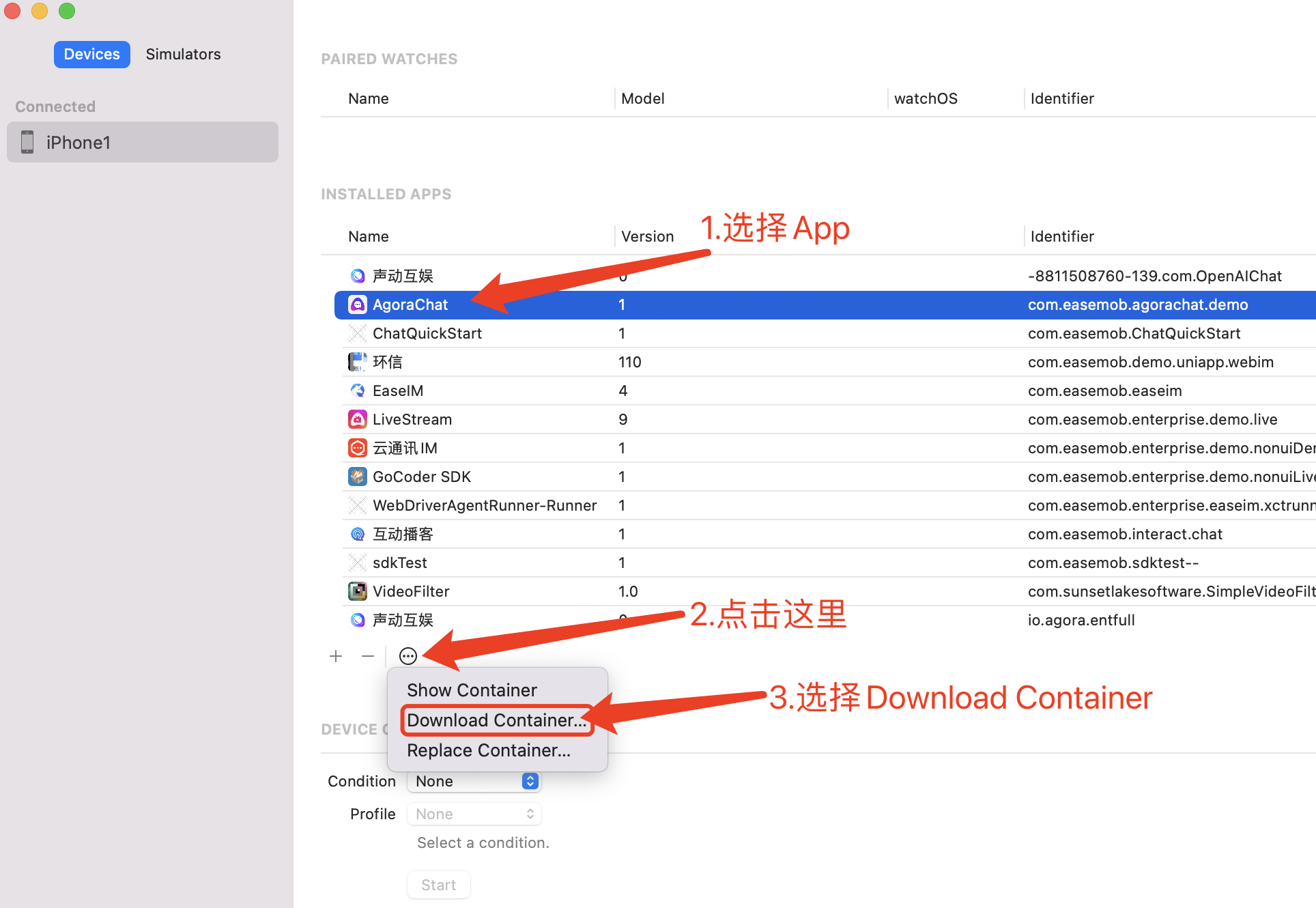Switch to the Simulators tab
This screenshot has width=1316, height=908.
[183, 54]
